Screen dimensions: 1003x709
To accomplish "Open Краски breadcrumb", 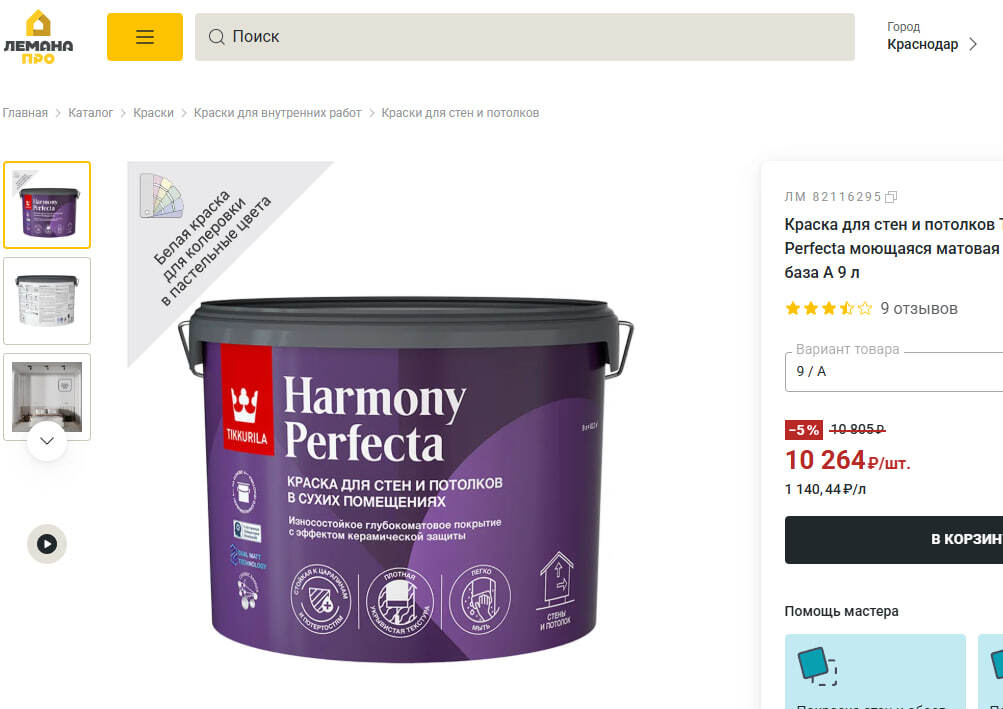I will pos(154,113).
